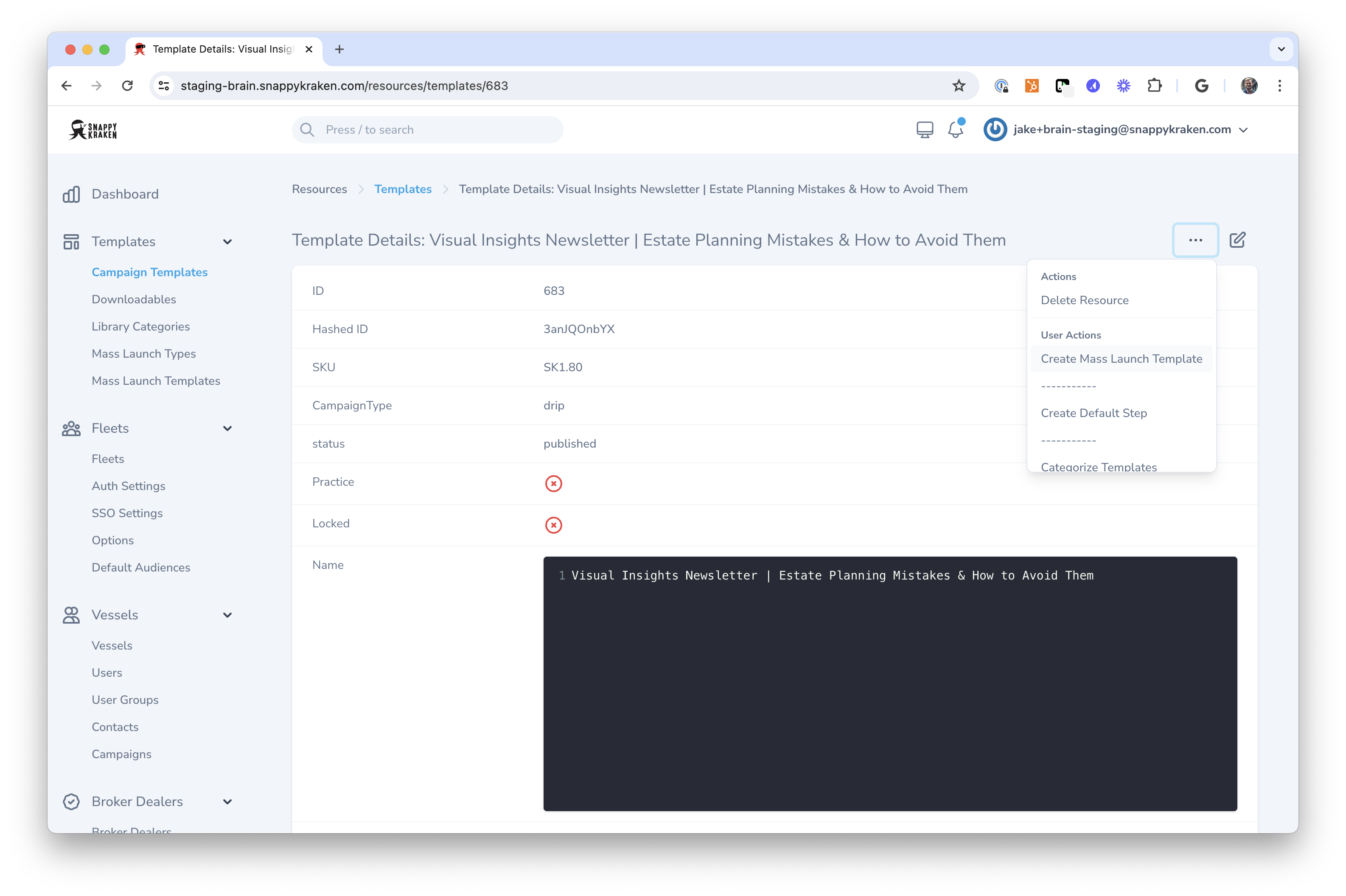The image size is (1346, 896).
Task: Open a new browser tab
Action: coord(339,49)
